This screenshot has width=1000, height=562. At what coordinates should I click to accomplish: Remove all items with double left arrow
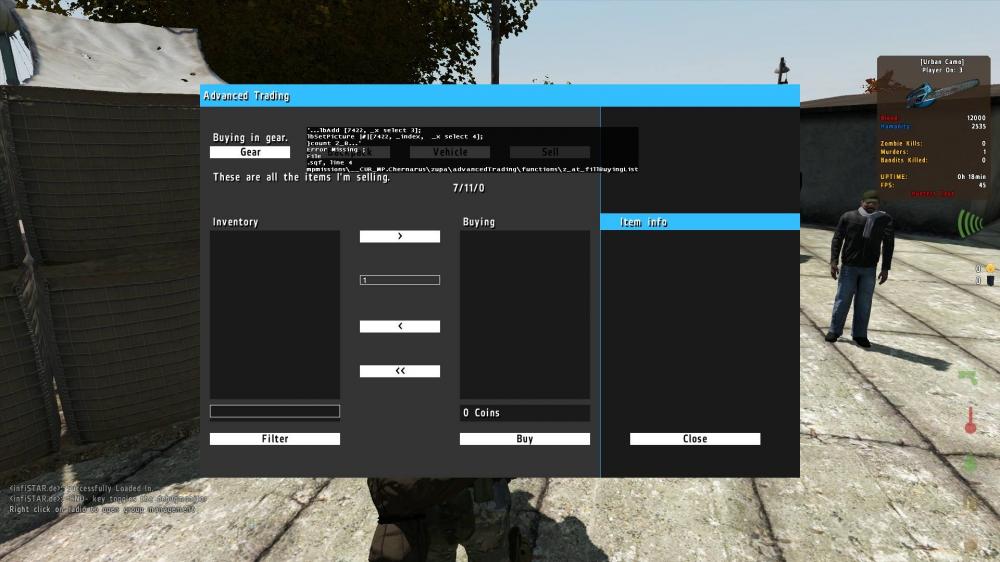(399, 371)
